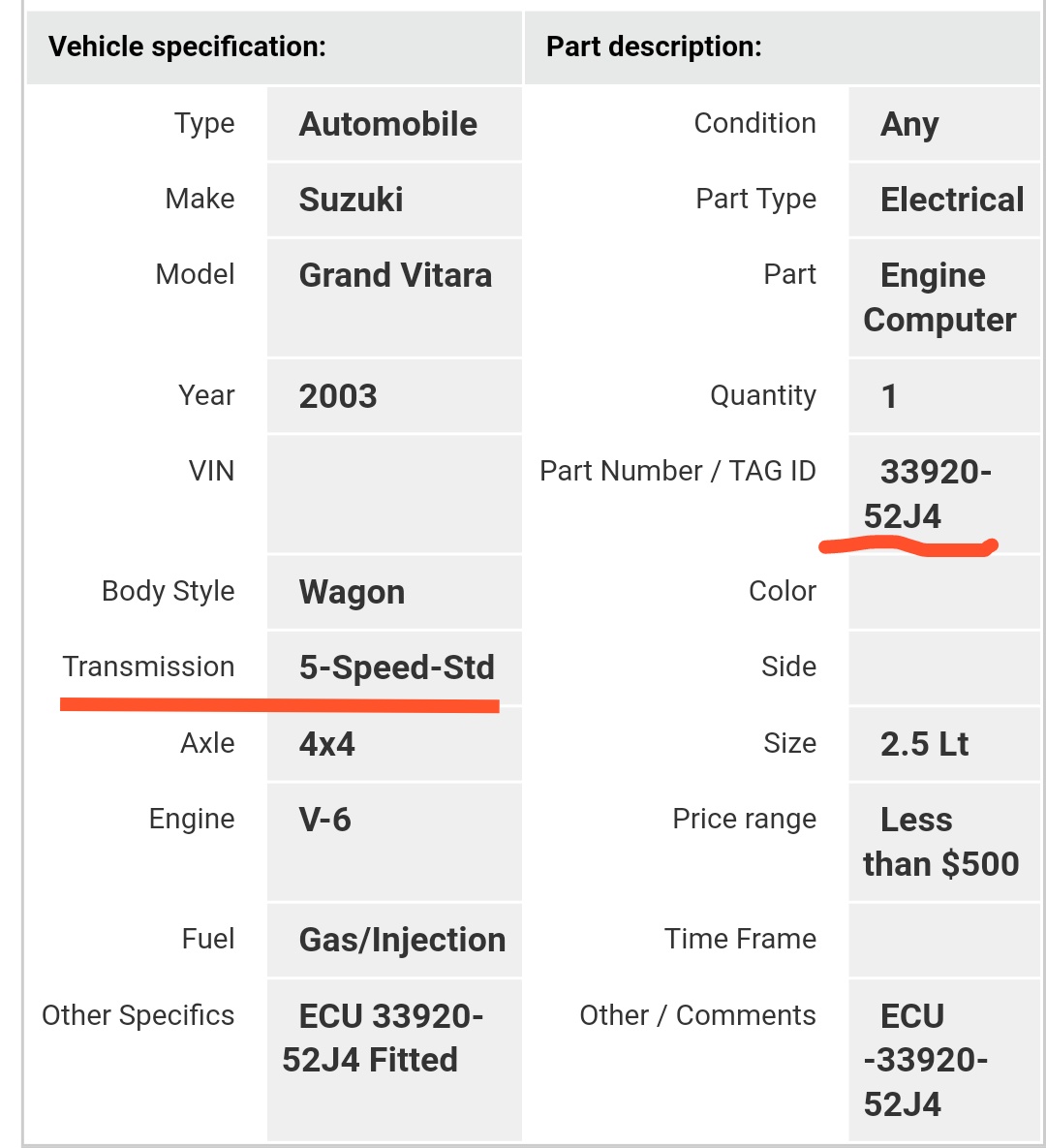Click the empty VIN field
Image resolution: width=1046 pixels, height=1148 pixels.
coord(394,494)
